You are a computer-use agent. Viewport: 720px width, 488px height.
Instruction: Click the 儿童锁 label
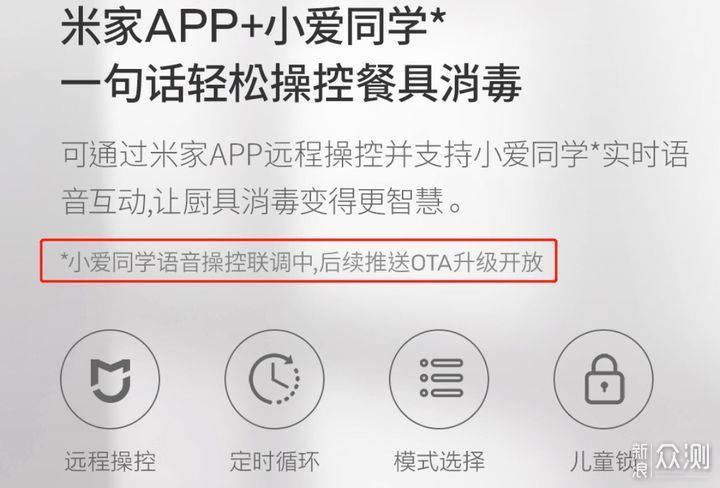(602, 461)
